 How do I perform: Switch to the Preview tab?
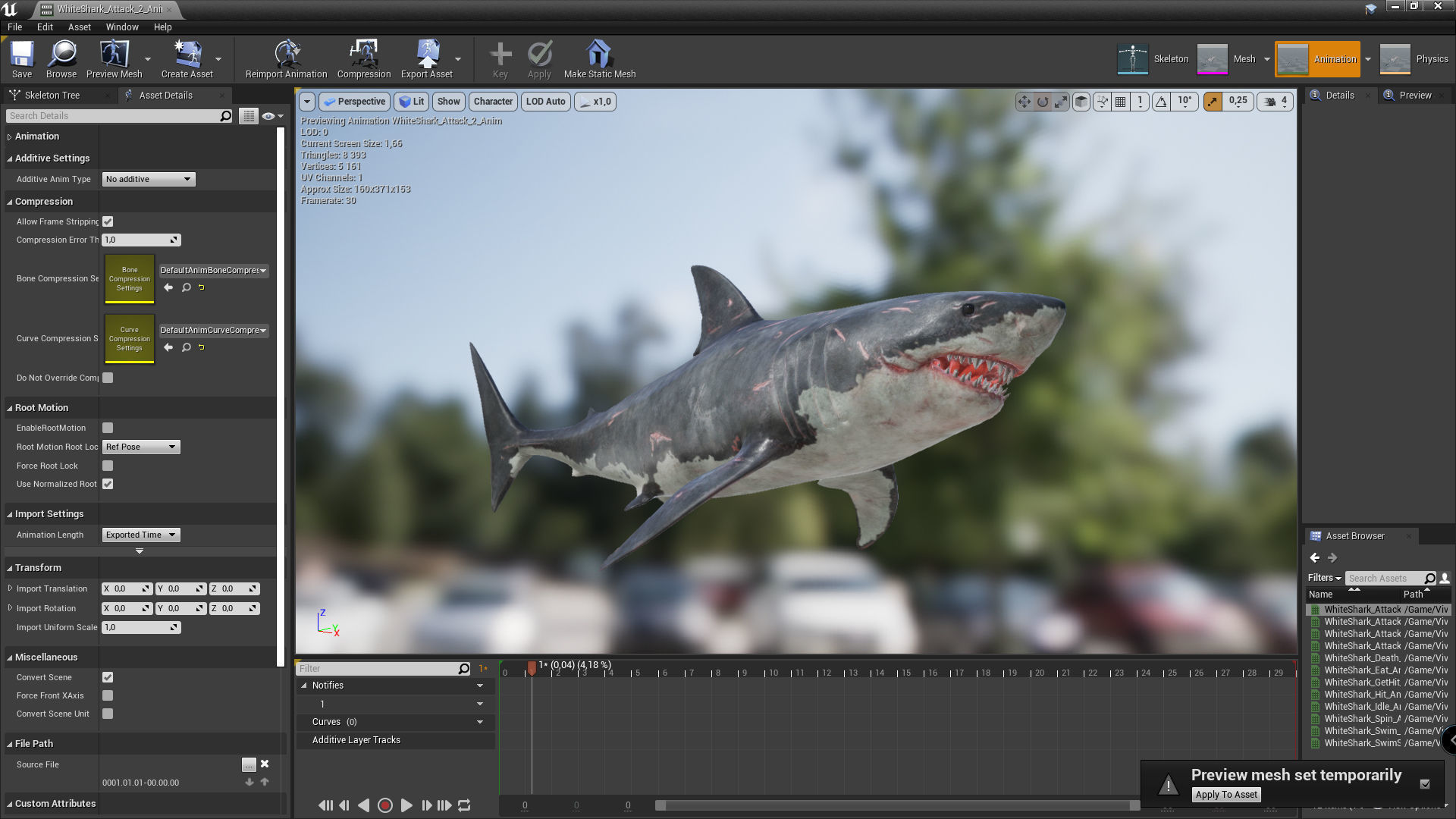point(1415,96)
